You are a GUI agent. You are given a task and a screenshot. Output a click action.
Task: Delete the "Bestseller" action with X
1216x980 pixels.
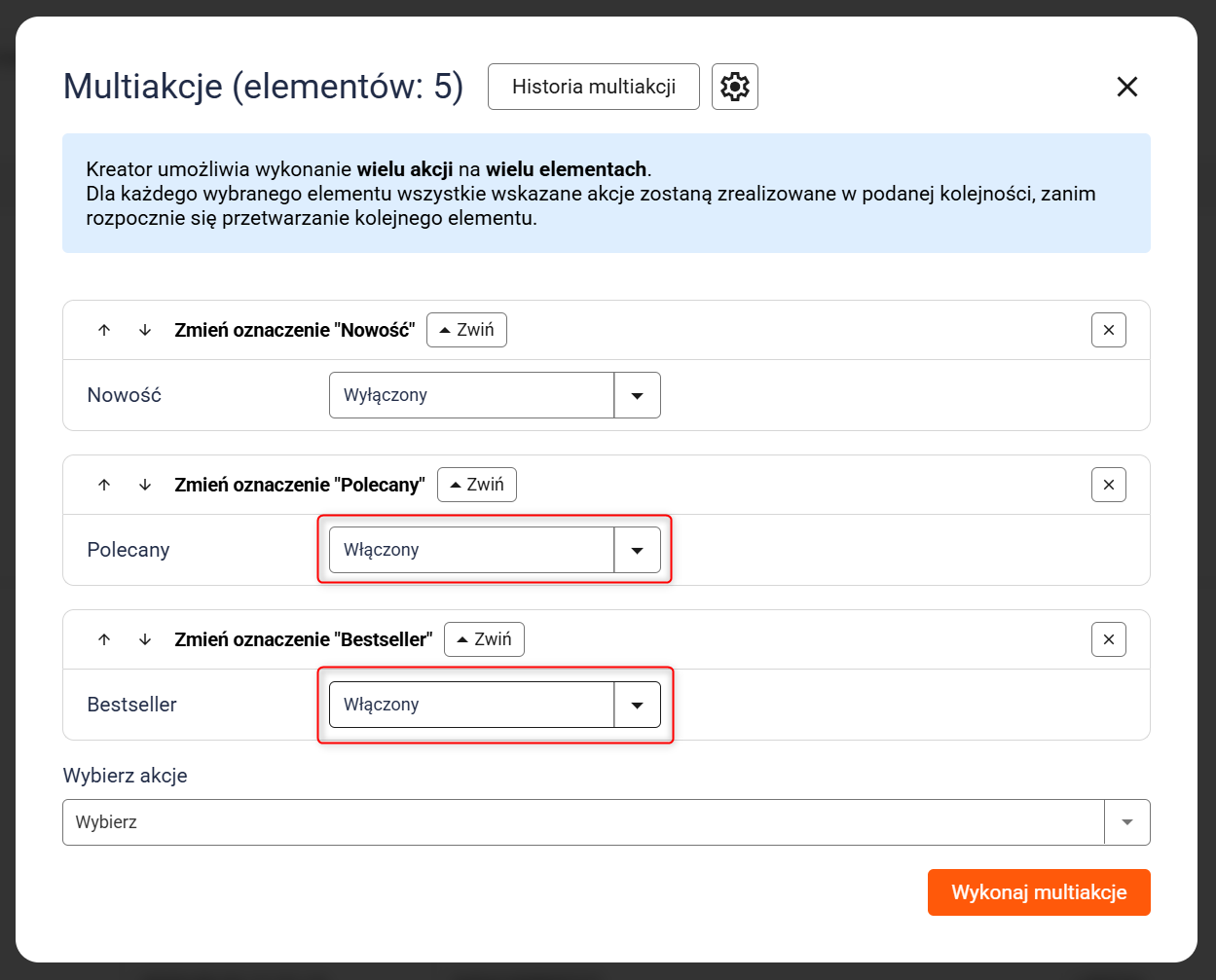1108,639
